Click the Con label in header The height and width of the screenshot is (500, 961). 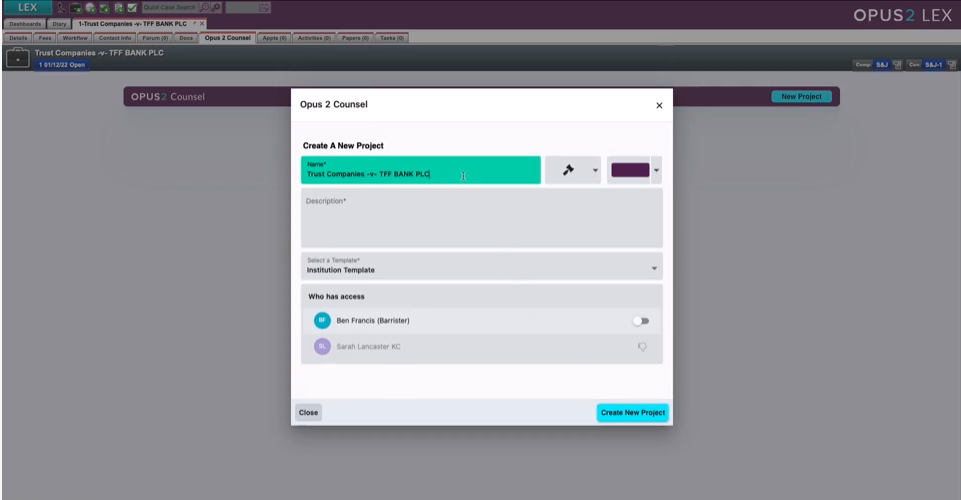[x=914, y=64]
